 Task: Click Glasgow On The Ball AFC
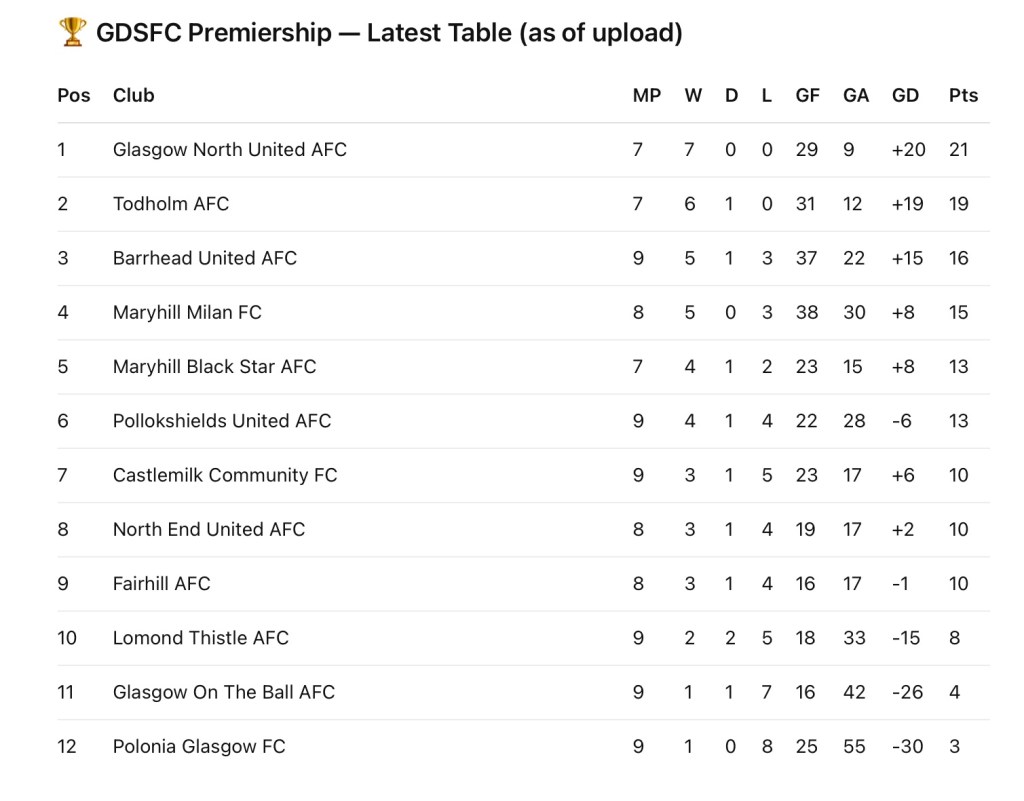[223, 692]
